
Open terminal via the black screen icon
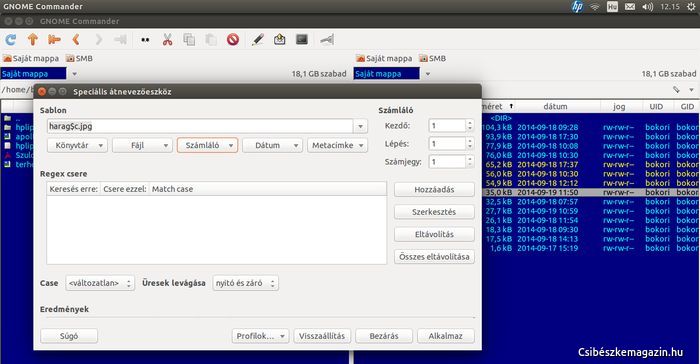[302, 39]
